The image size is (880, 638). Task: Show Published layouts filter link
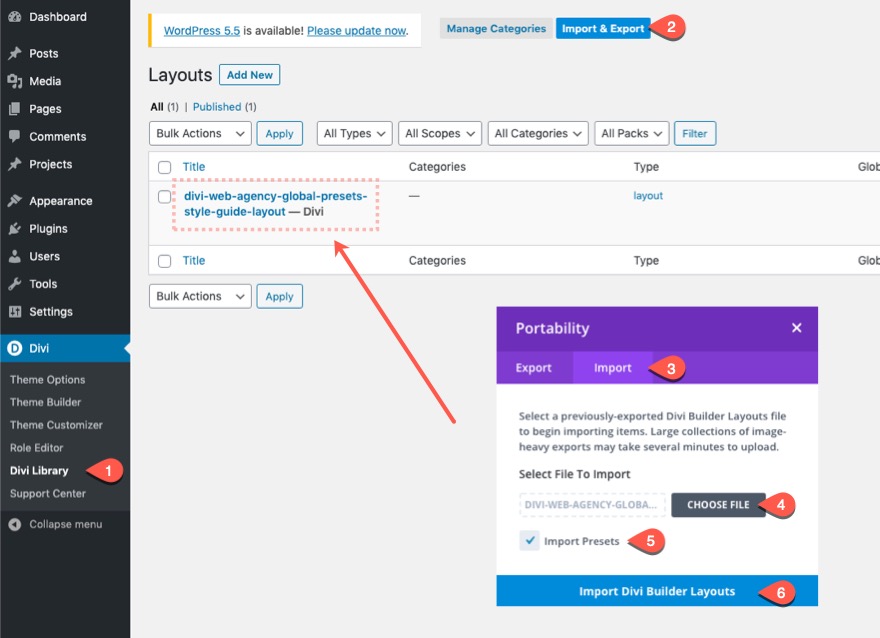coord(217,107)
